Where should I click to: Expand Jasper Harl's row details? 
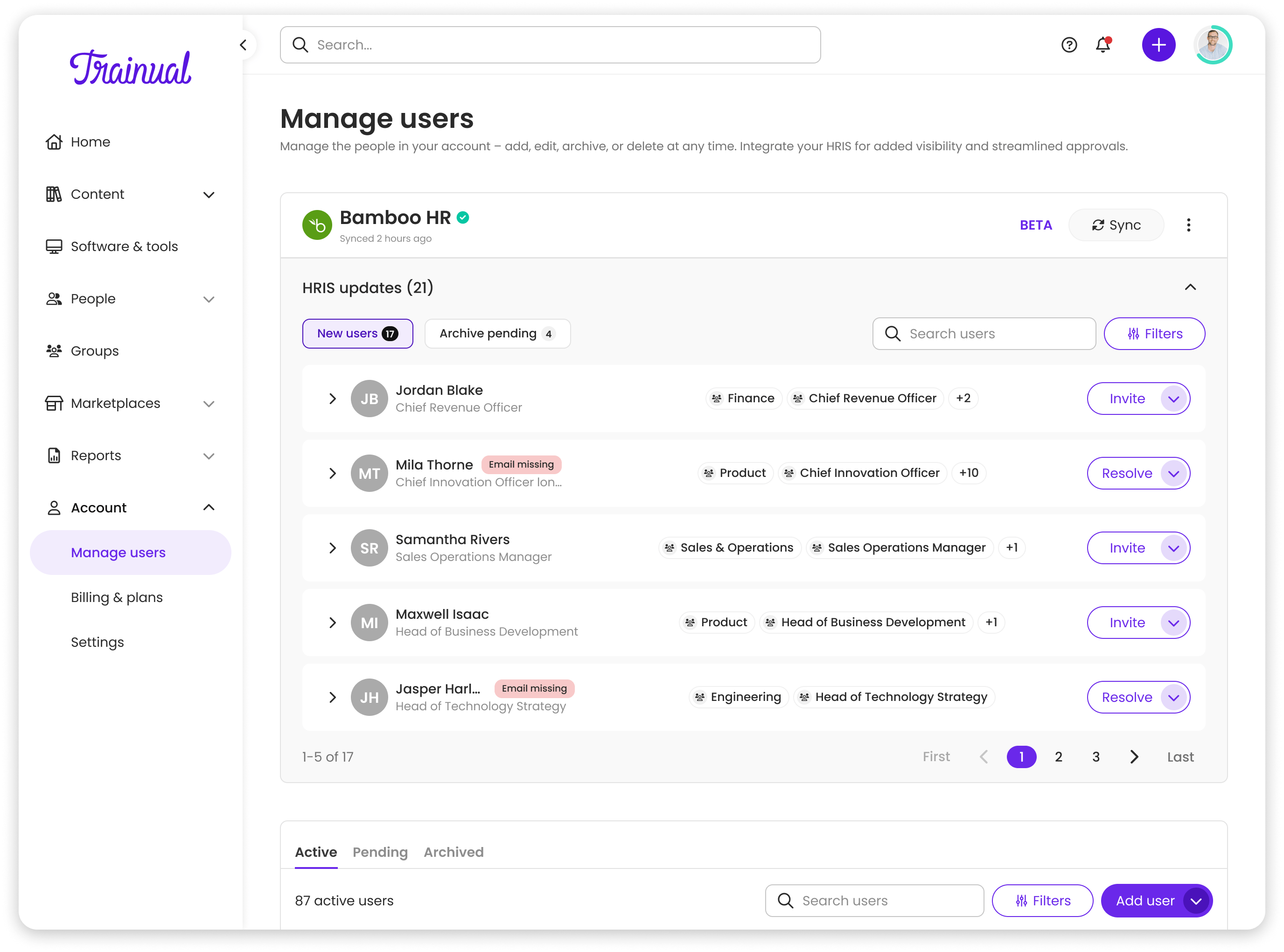tap(332, 697)
